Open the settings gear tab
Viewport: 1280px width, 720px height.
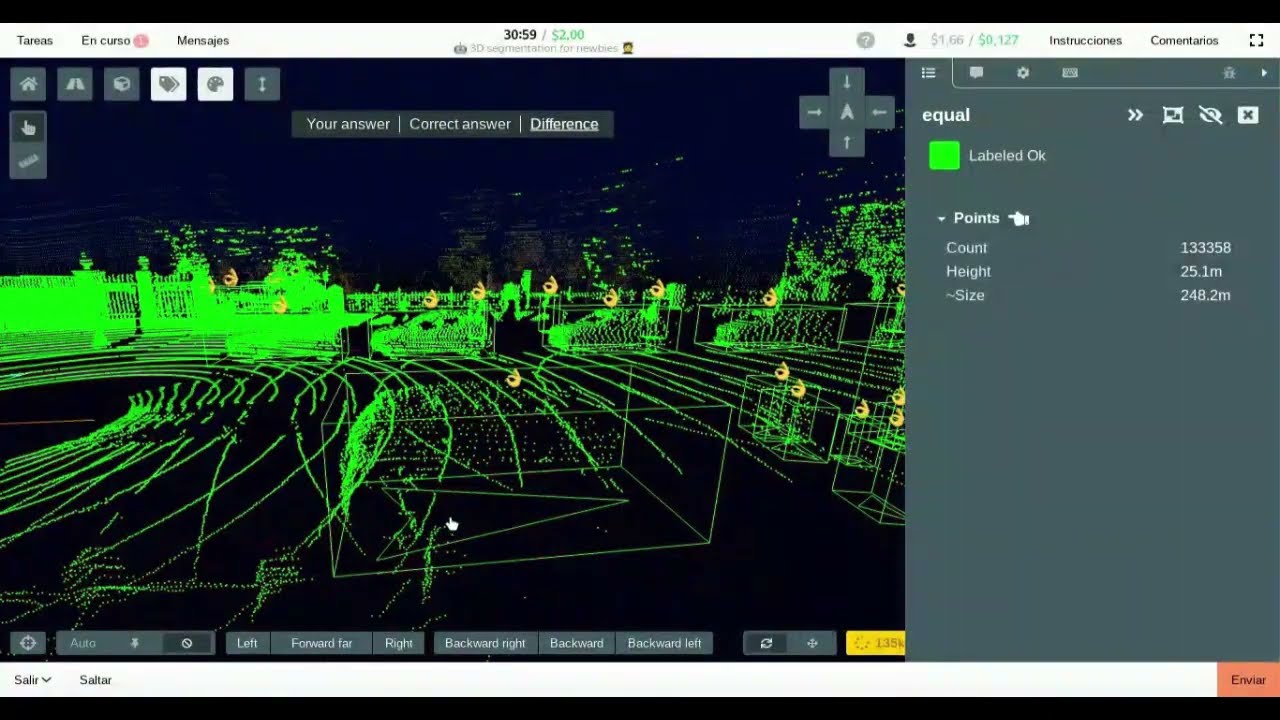coord(1022,73)
